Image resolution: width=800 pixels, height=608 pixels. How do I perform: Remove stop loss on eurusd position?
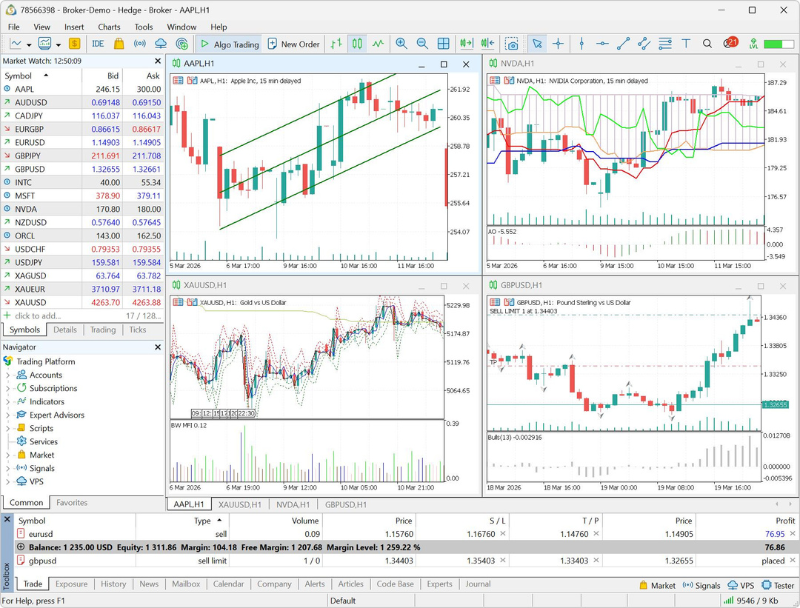(503, 534)
